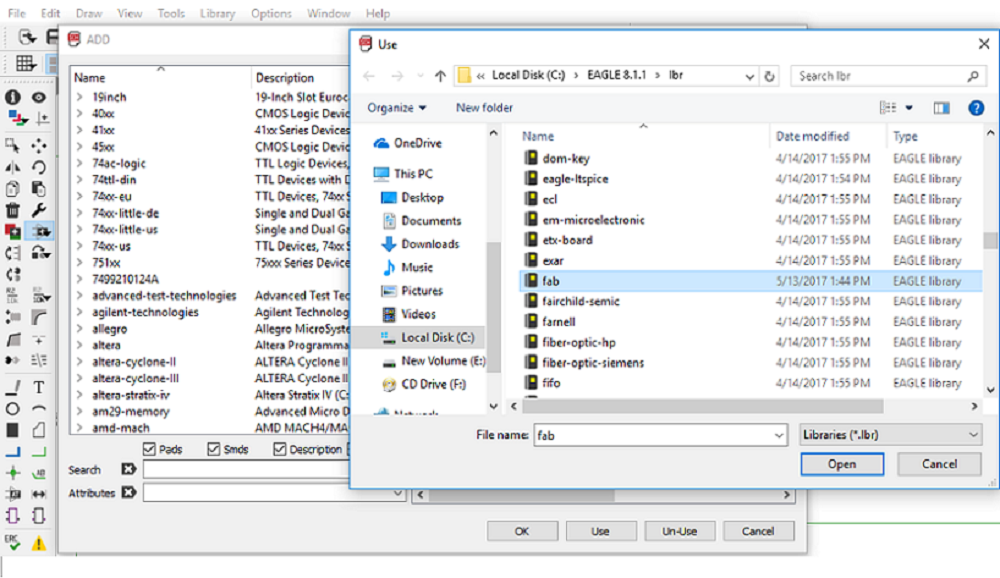Open the File menu

coord(17,13)
